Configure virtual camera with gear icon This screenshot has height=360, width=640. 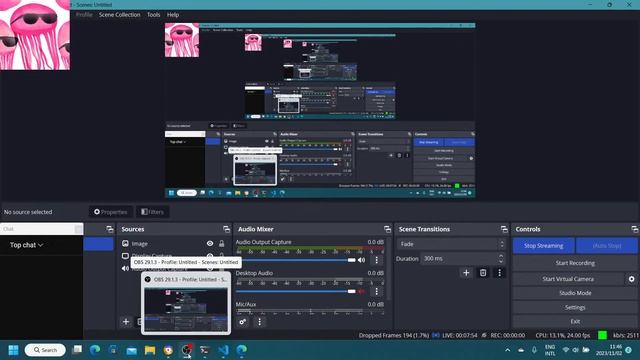[631, 279]
